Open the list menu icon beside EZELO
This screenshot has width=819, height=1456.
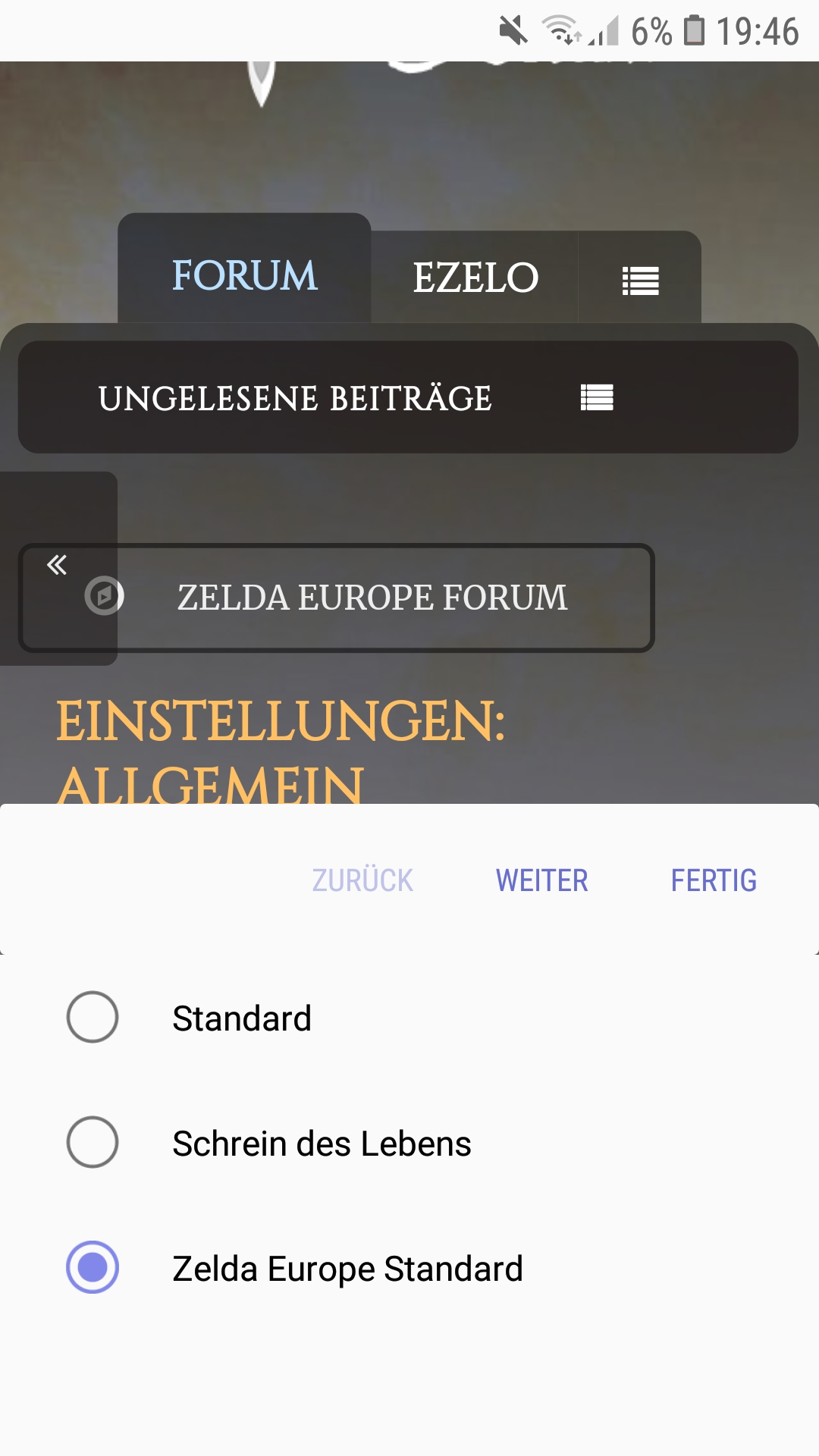click(640, 281)
